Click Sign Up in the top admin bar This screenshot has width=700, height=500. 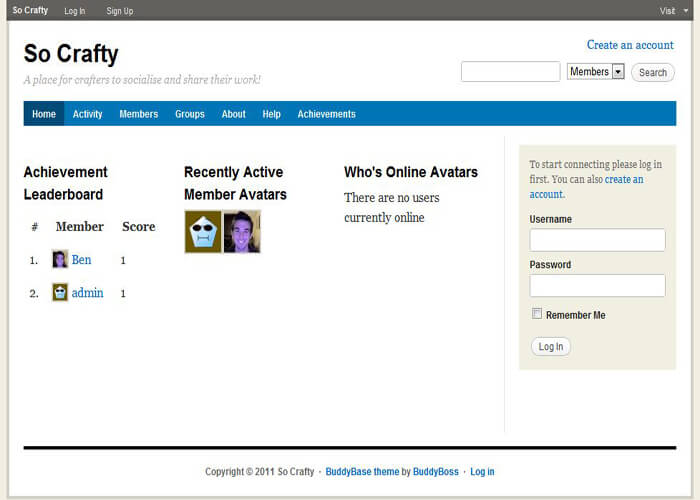point(120,11)
